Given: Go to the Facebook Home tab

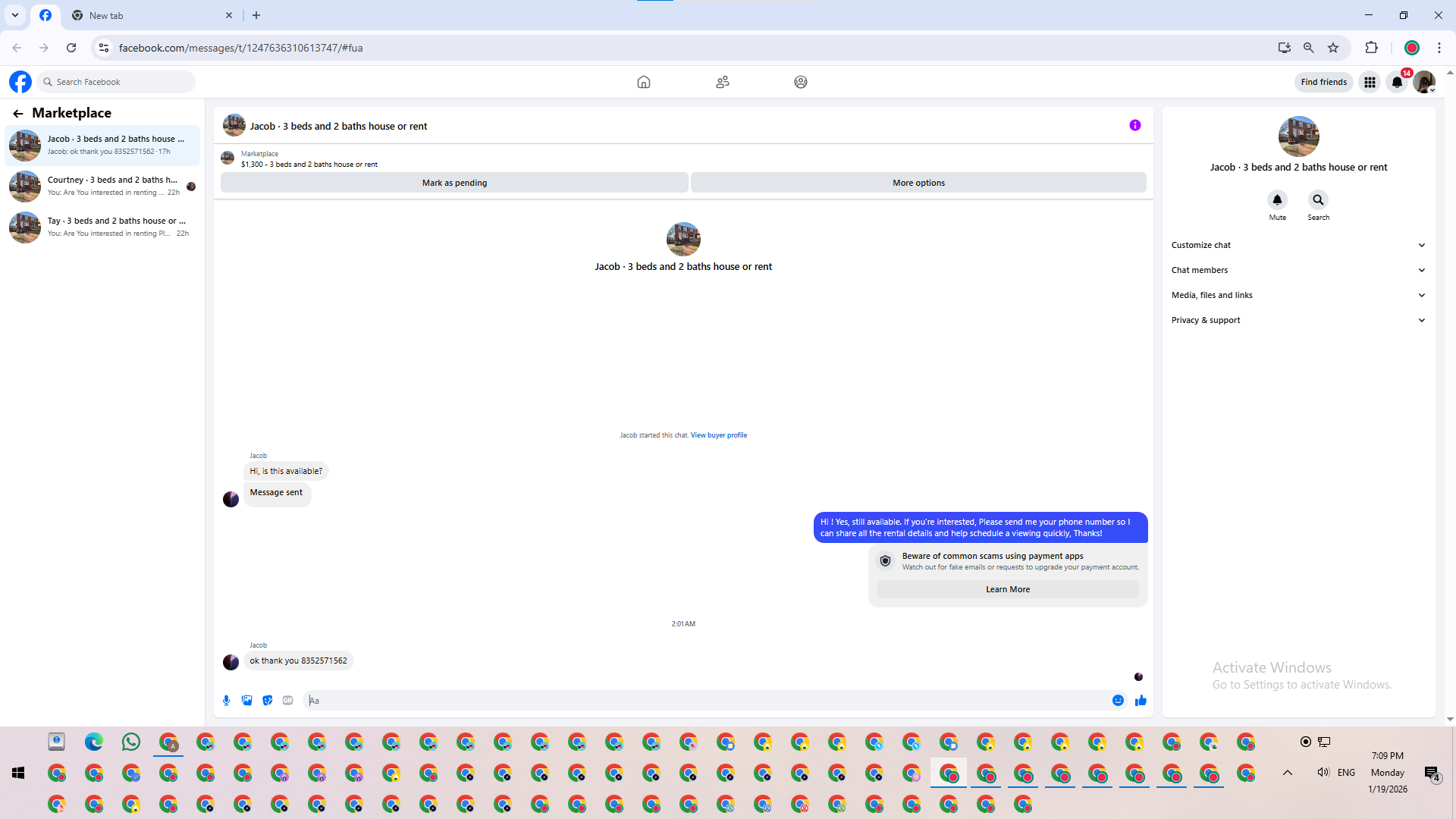Looking at the screenshot, I should [643, 82].
